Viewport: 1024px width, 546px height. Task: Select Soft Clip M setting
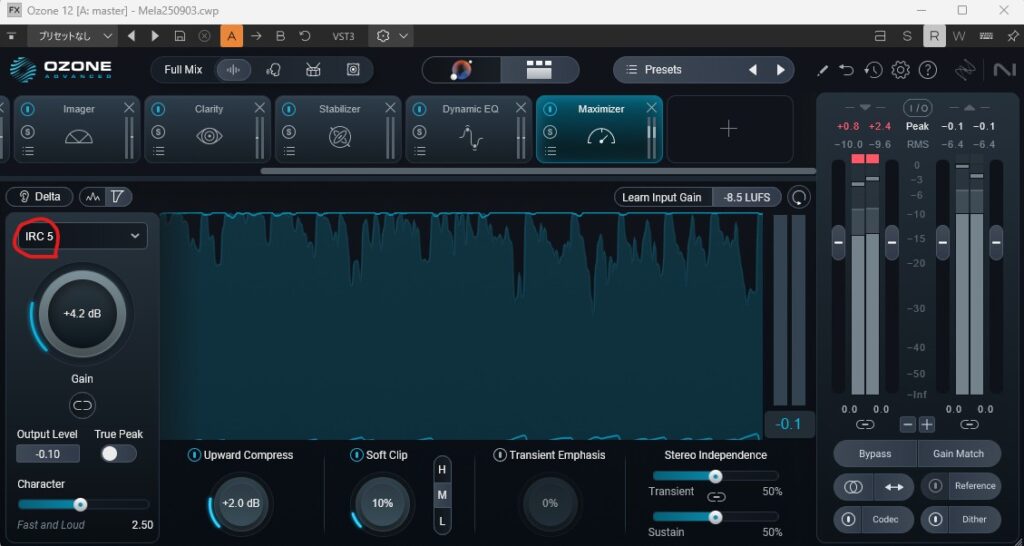(x=442, y=495)
